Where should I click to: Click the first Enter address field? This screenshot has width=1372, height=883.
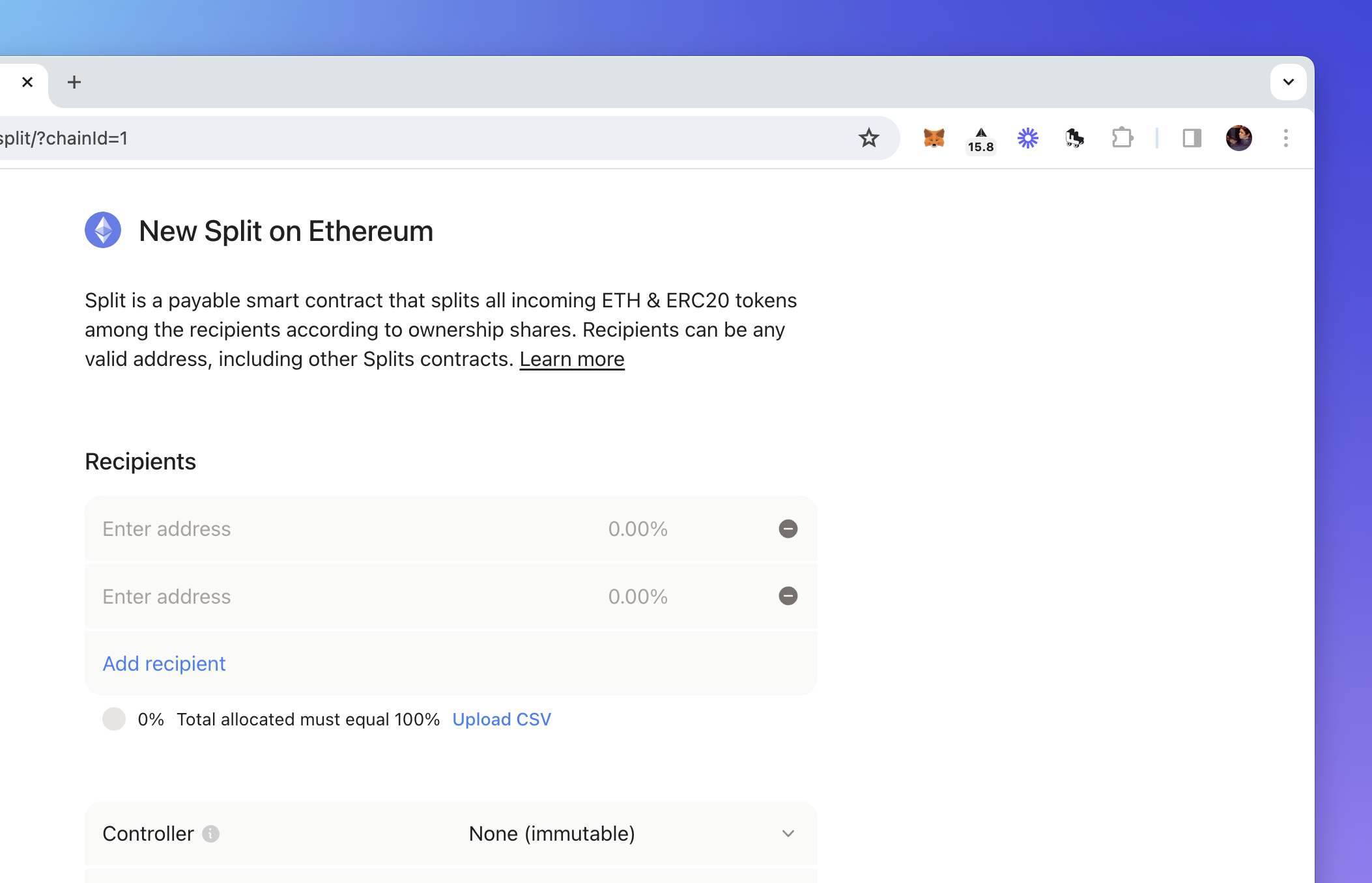(345, 529)
